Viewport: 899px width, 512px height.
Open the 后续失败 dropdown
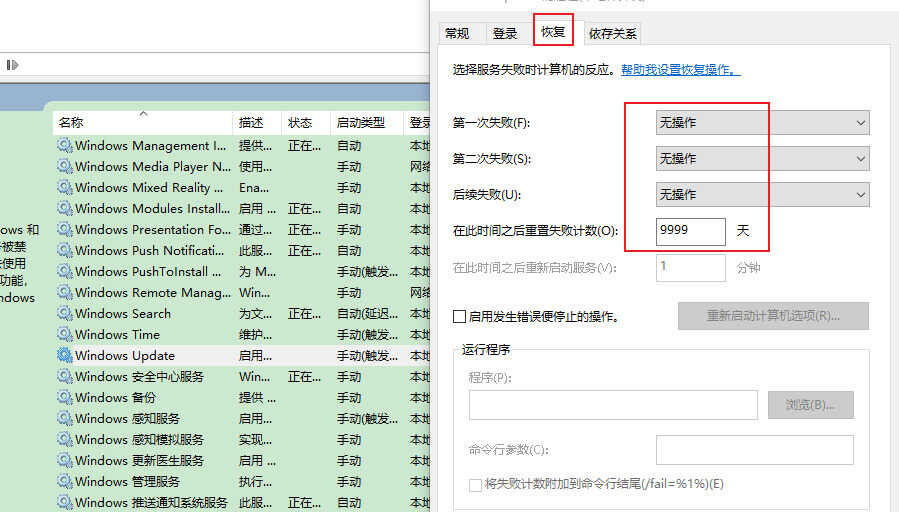coord(763,195)
